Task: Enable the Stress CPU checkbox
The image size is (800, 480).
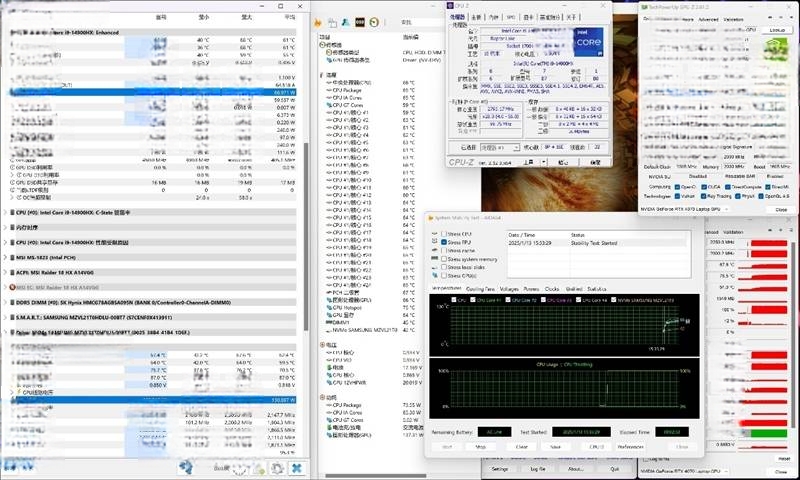Action: 444,234
